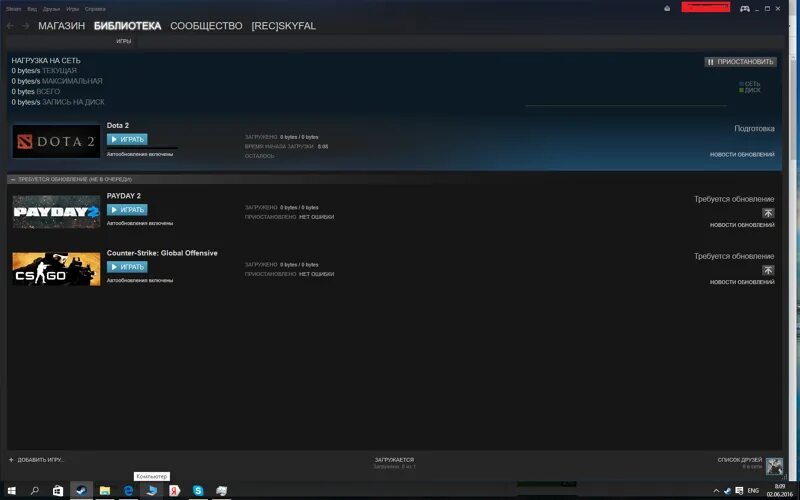This screenshot has width=800, height=500.
Task: Go to МАГАЗИН tab
Action: pos(61,26)
